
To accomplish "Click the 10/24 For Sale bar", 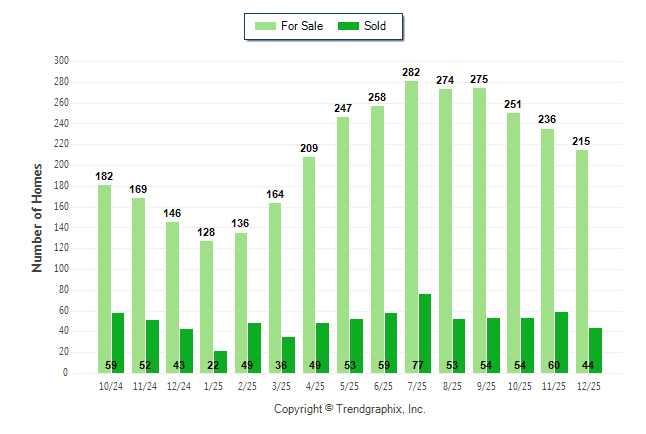I will (104, 278).
